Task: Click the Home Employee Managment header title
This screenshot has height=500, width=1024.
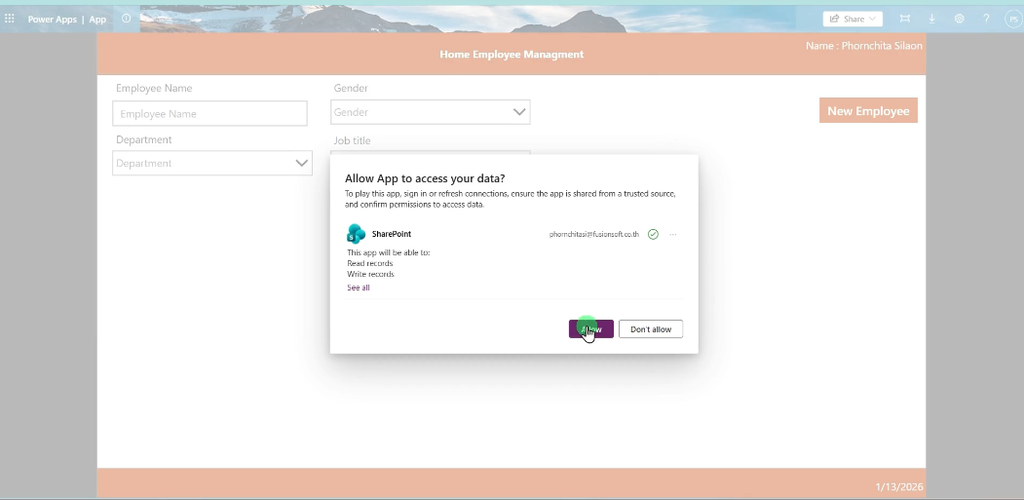Action: pos(511,54)
